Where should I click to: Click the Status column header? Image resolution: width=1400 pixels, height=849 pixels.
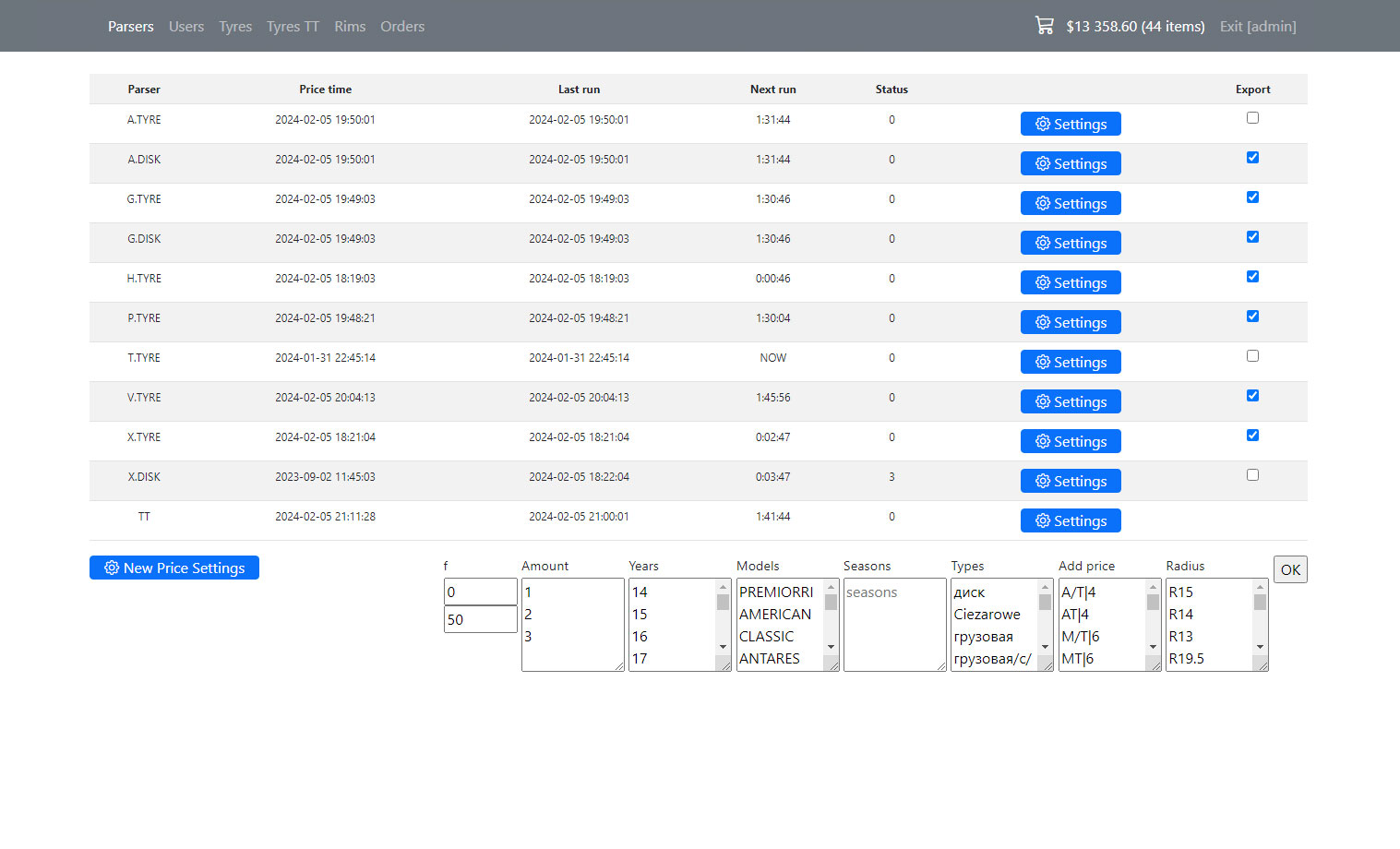point(891,90)
